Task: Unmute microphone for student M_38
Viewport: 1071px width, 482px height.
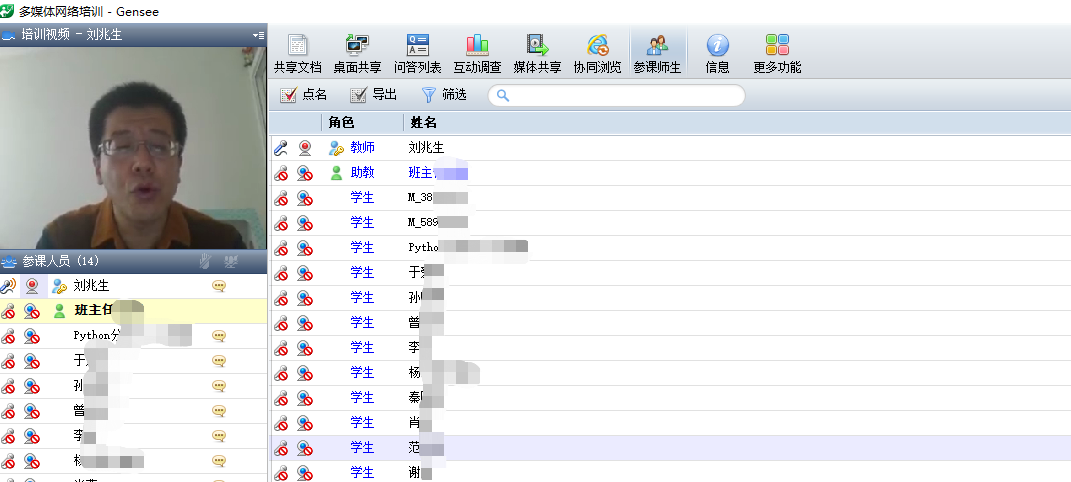Action: click(281, 199)
